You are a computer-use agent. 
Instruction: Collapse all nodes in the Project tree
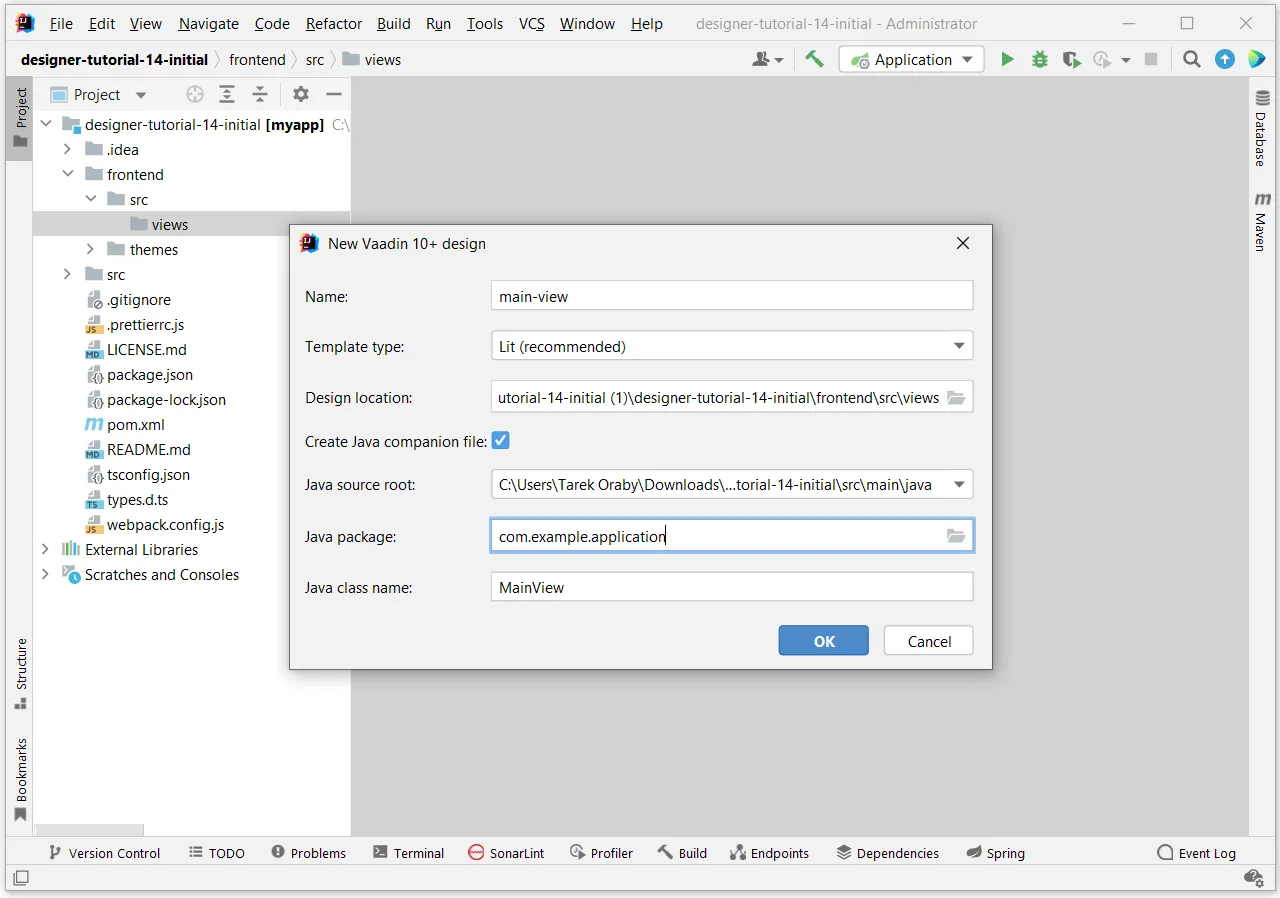pos(260,94)
